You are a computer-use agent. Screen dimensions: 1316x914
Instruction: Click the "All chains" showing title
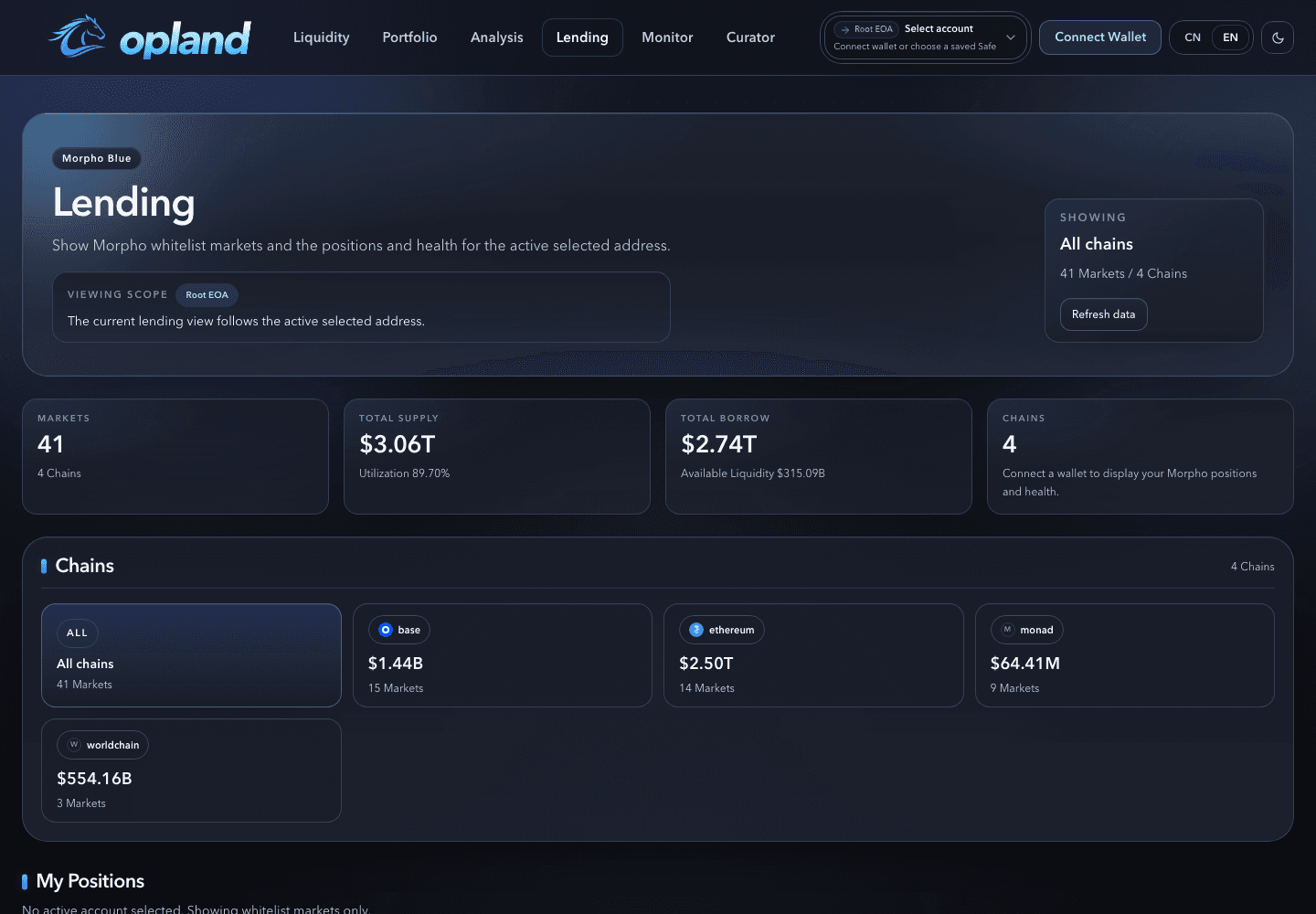pyautogui.click(x=1097, y=244)
